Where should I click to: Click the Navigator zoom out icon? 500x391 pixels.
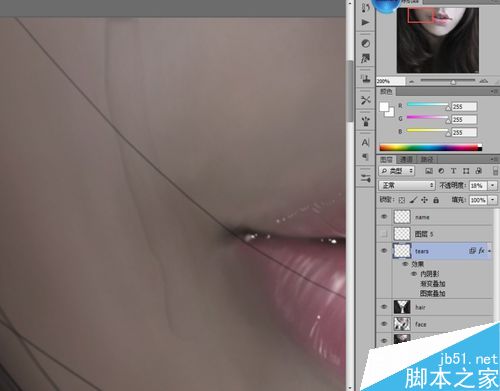pyautogui.click(x=412, y=81)
